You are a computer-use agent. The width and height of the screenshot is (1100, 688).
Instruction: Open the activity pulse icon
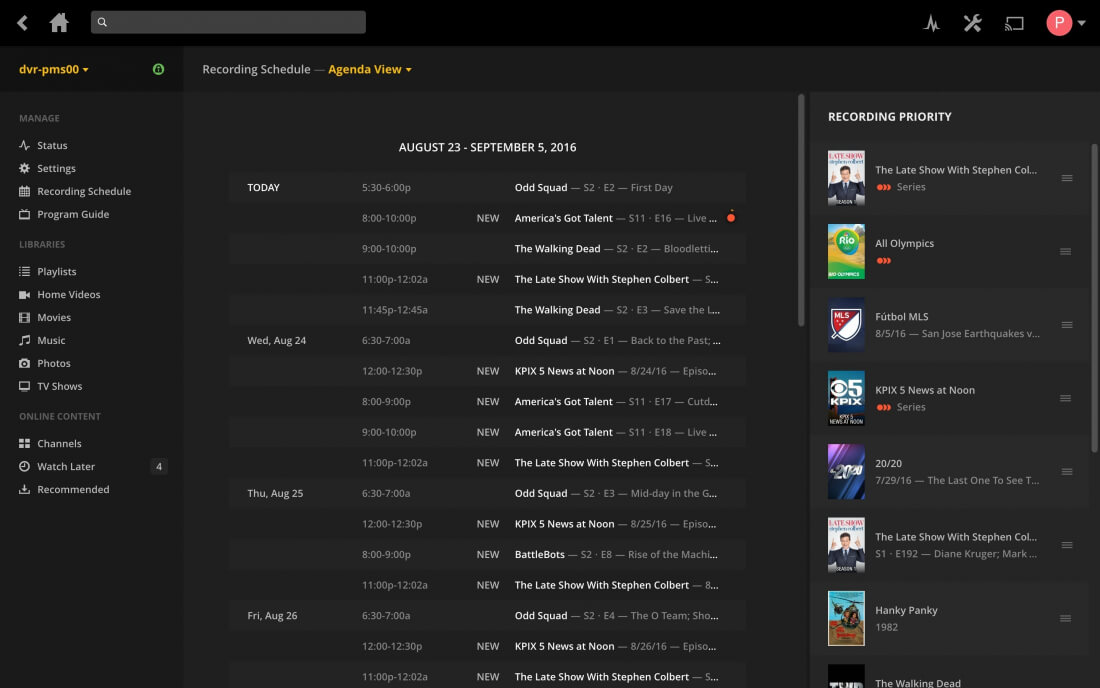931,23
